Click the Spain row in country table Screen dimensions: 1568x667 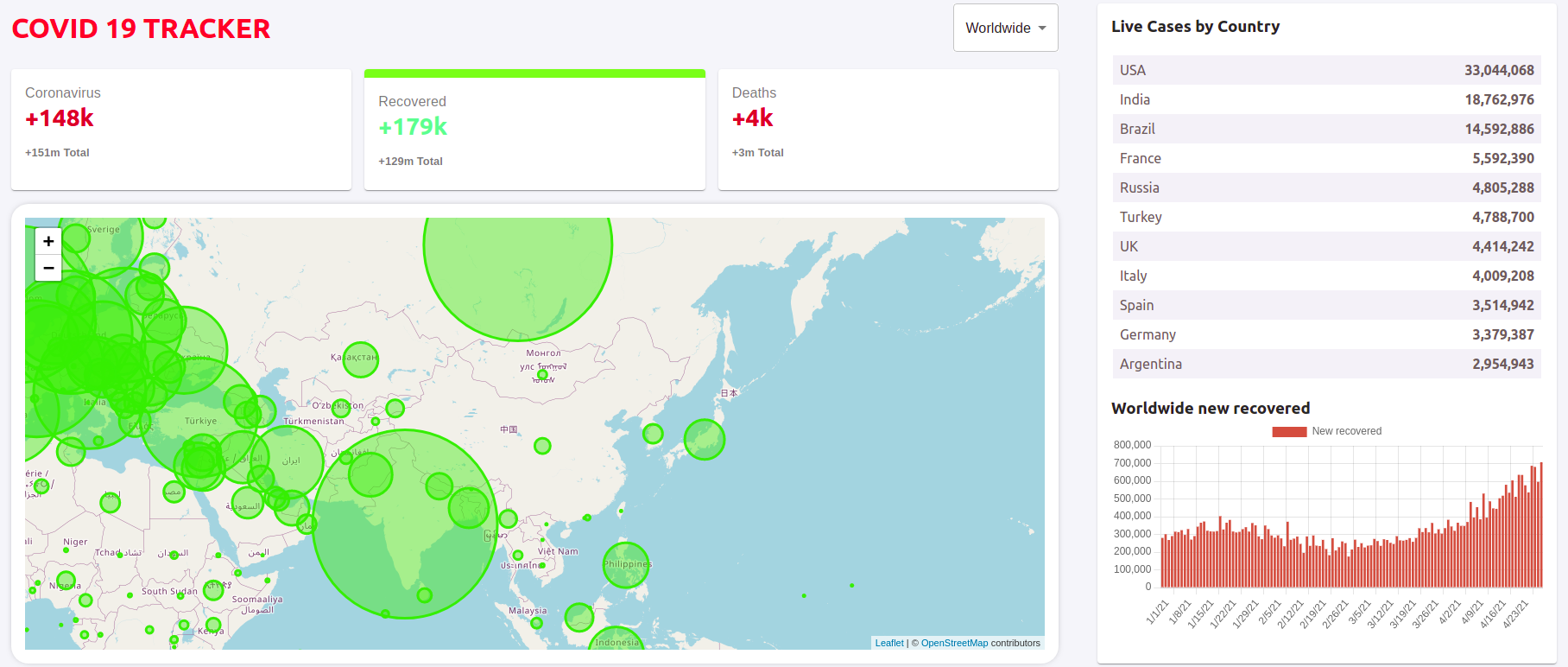[1327, 305]
